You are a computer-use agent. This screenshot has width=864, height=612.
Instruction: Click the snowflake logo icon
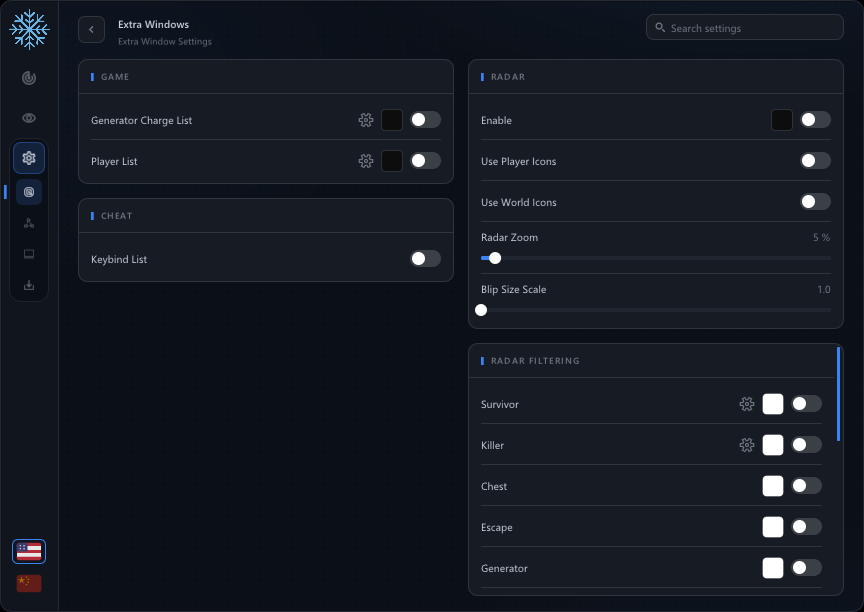point(29,29)
